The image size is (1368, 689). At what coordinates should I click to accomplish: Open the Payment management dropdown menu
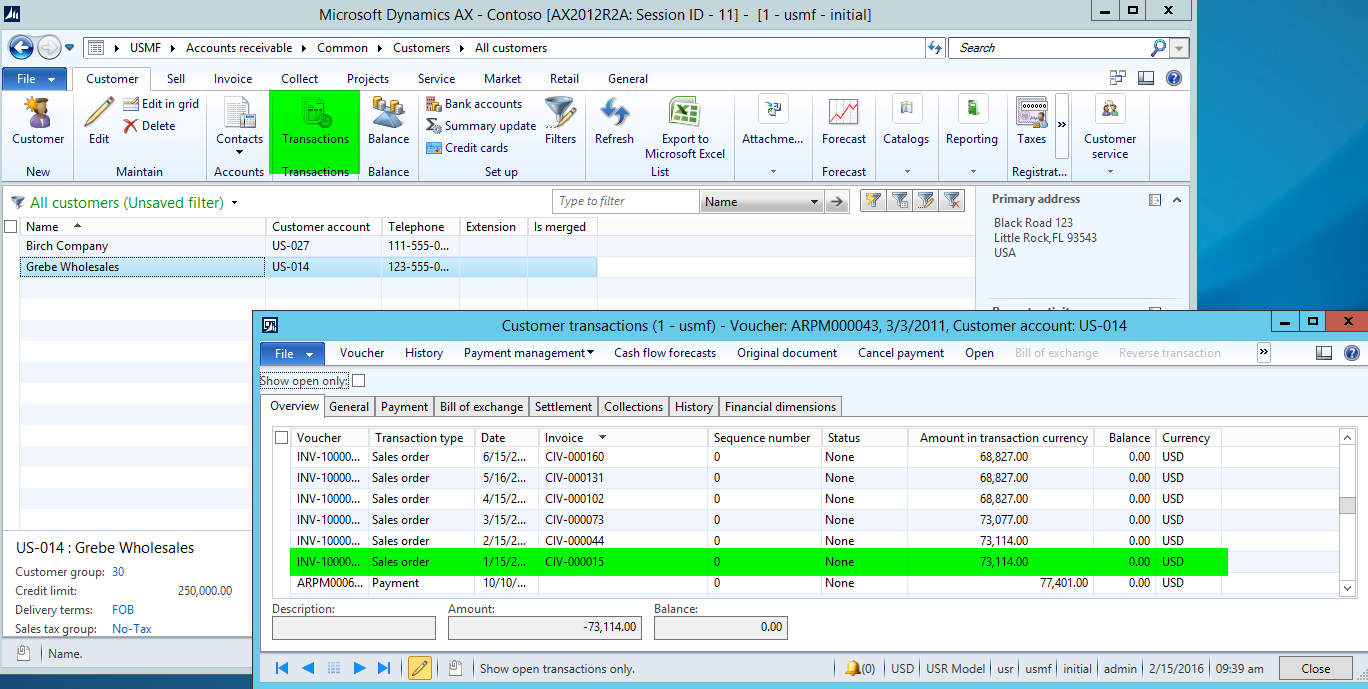coord(529,353)
